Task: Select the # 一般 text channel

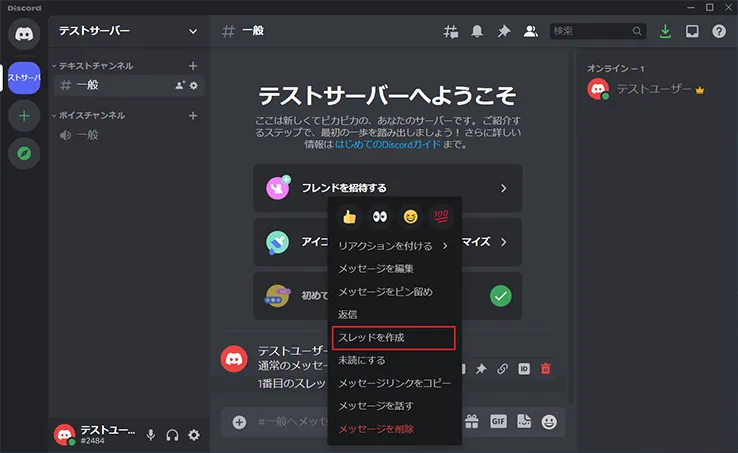Action: tap(128, 85)
